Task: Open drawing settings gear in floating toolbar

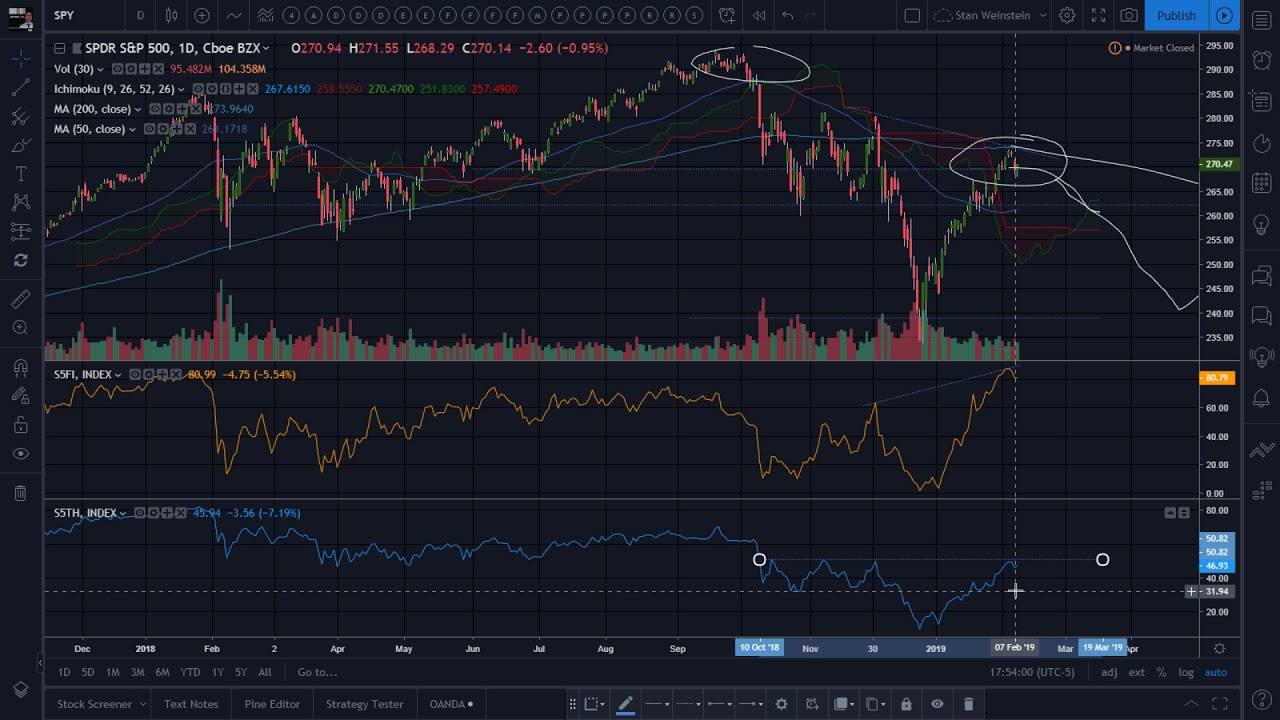Action: pos(781,704)
